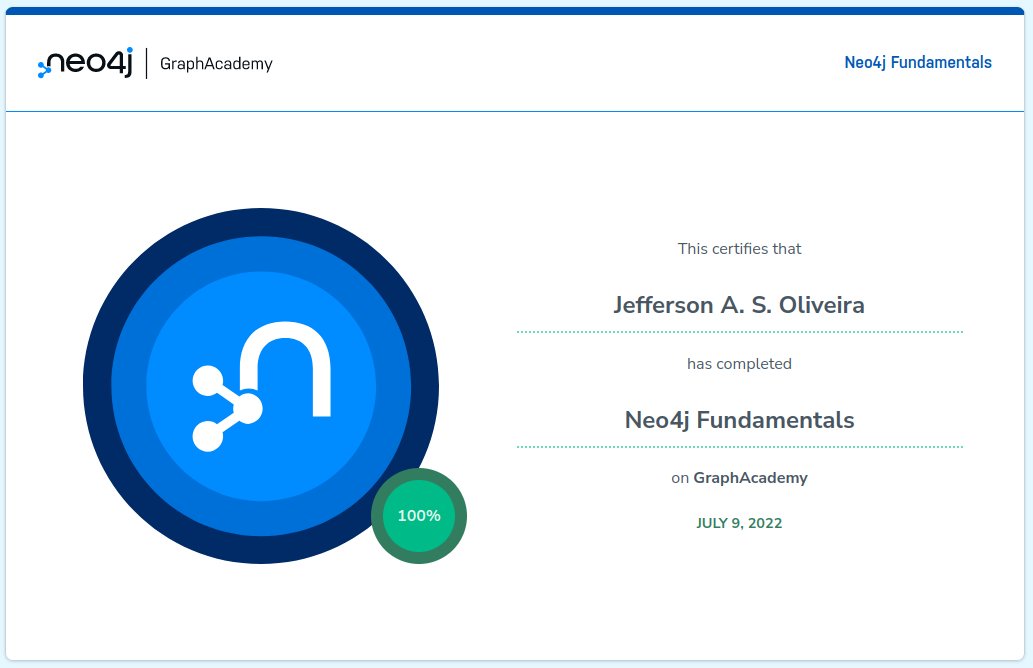The image size is (1033, 668).
Task: Click the 'This certifies that' text
Action: pyautogui.click(x=739, y=249)
